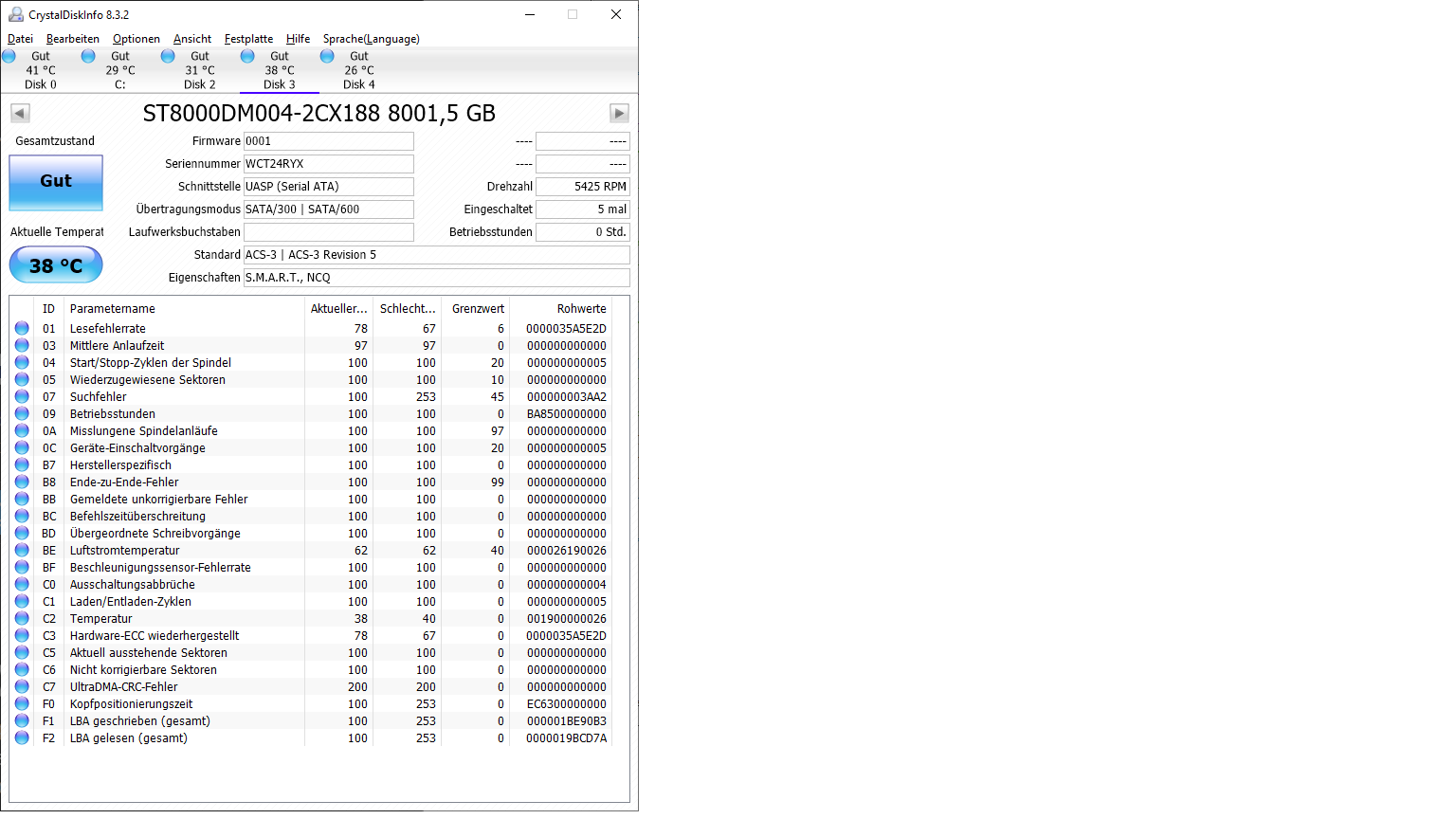Click status icon of Kopfpositionierungszeit row
This screenshot has height=819, width=1456.
(x=22, y=703)
